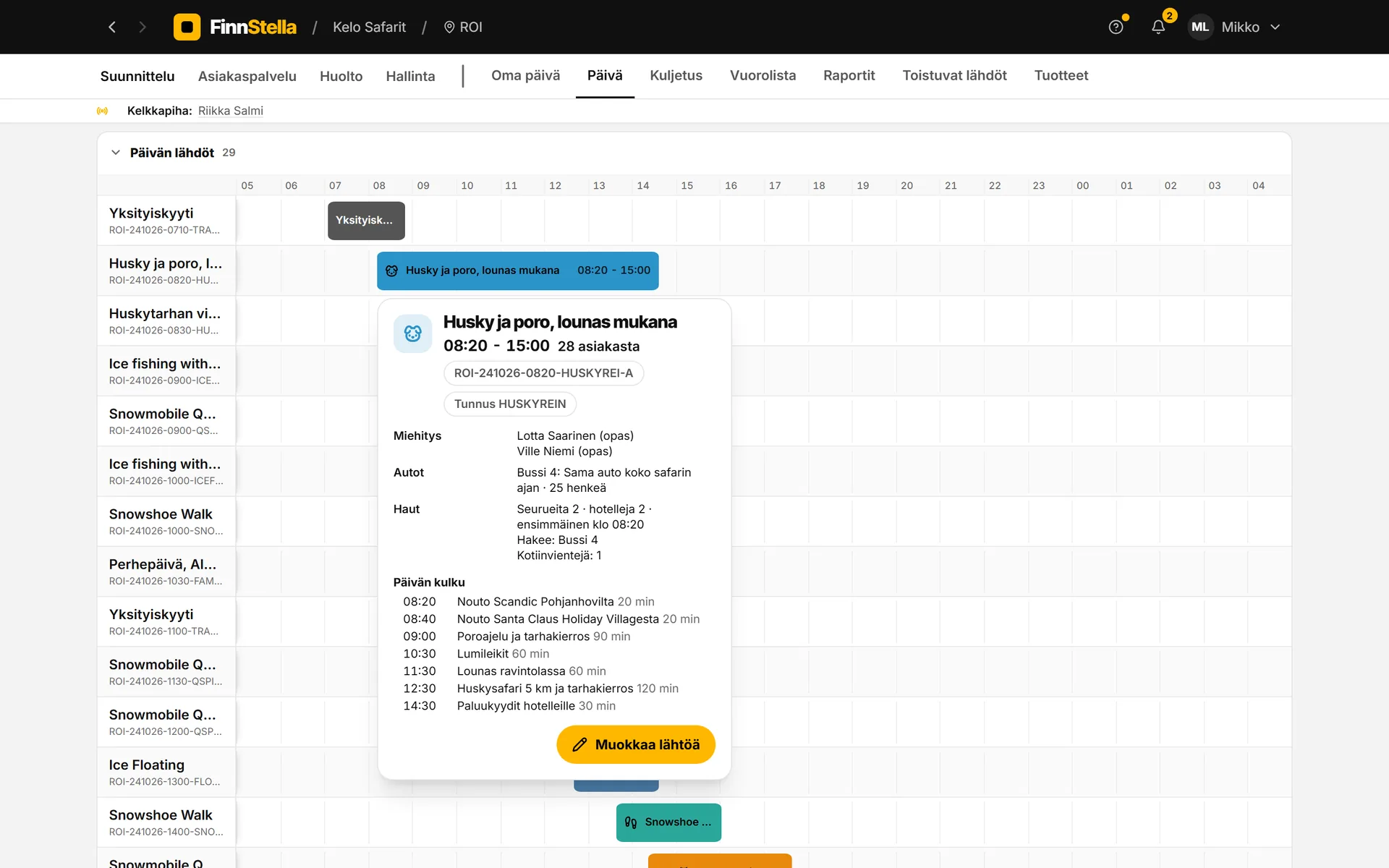Click the husky icon in the popup header

pos(412,333)
